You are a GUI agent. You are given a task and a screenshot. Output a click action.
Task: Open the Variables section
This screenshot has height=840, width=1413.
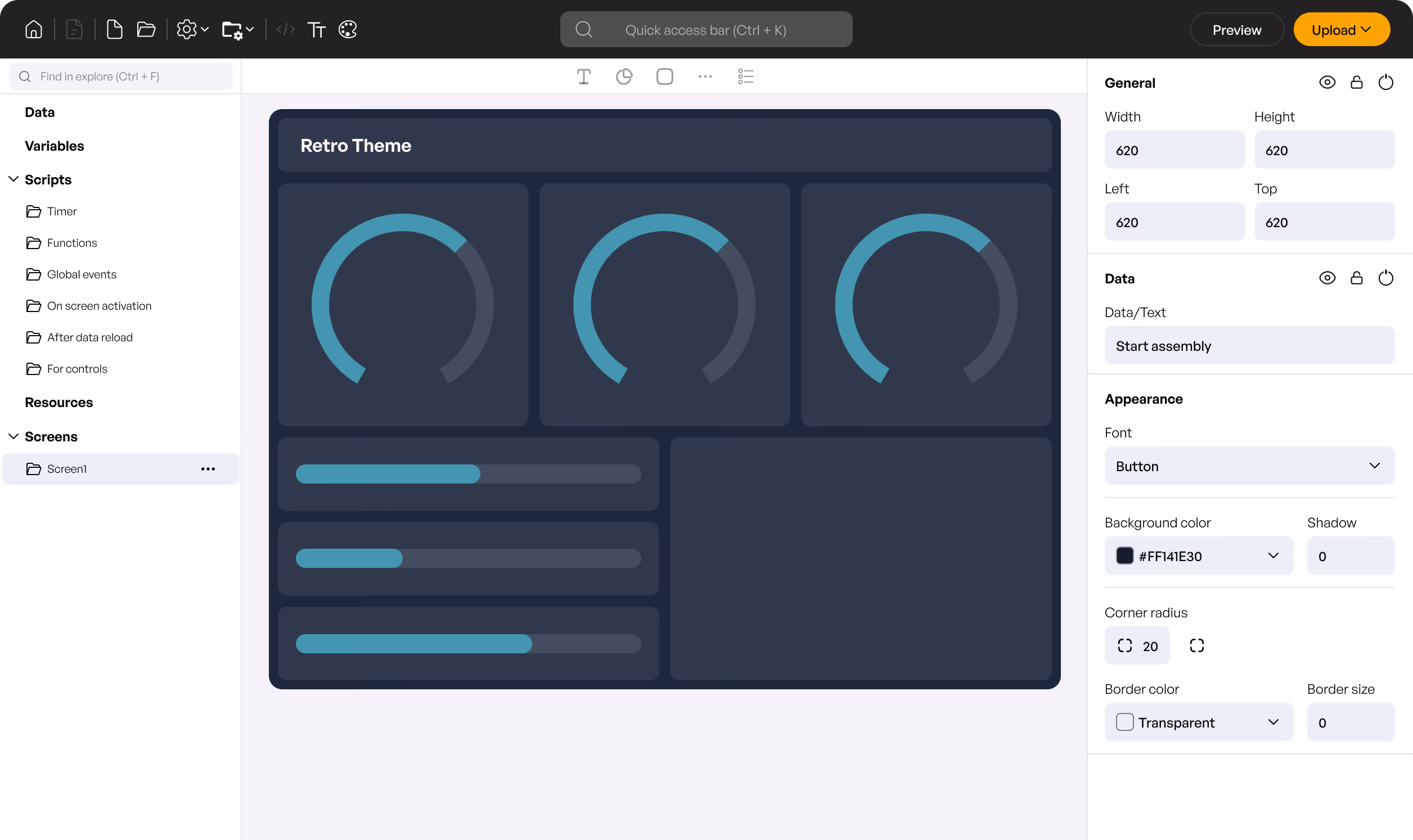pyautogui.click(x=55, y=146)
